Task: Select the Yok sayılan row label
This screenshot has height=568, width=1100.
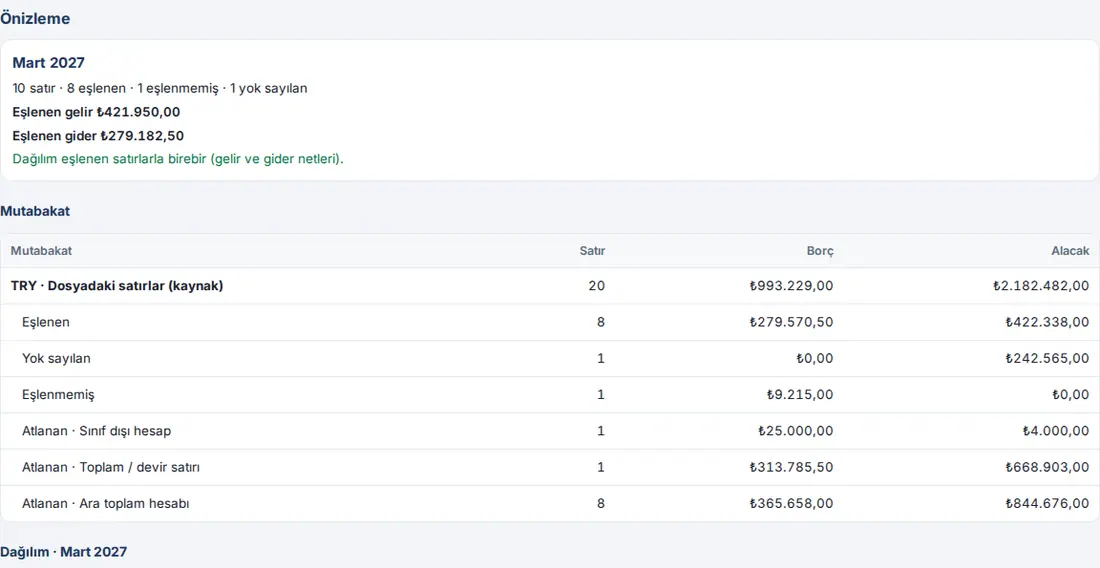Action: [x=56, y=359]
